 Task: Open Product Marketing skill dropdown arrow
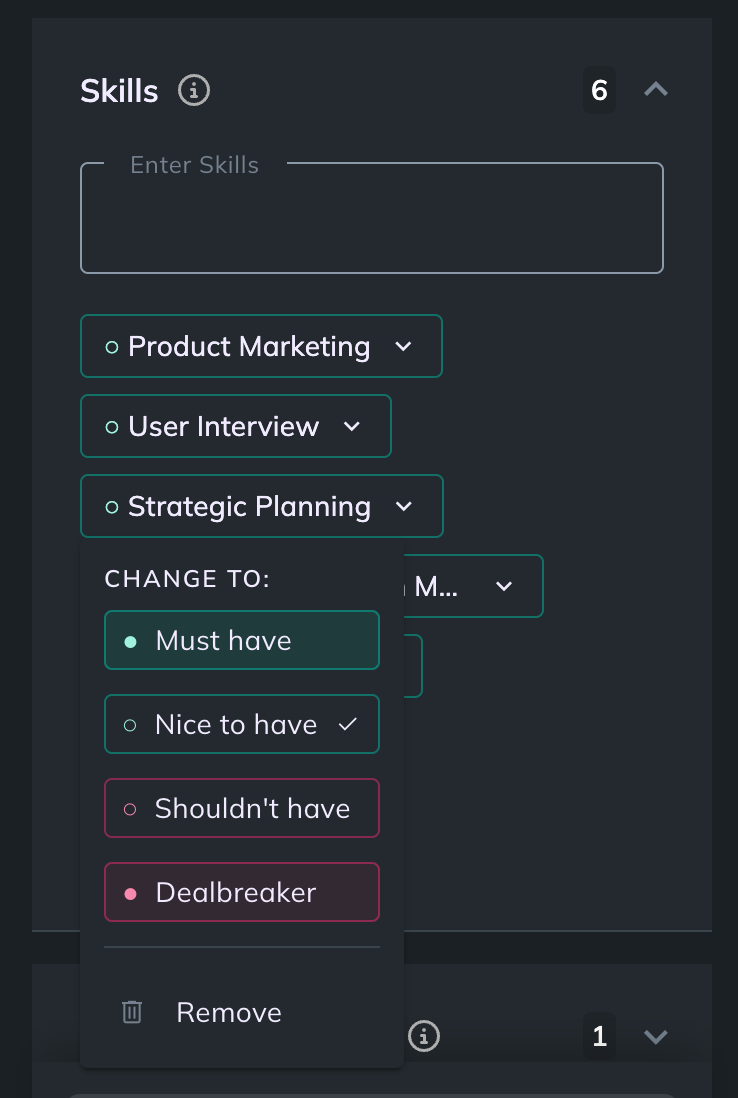(x=403, y=347)
